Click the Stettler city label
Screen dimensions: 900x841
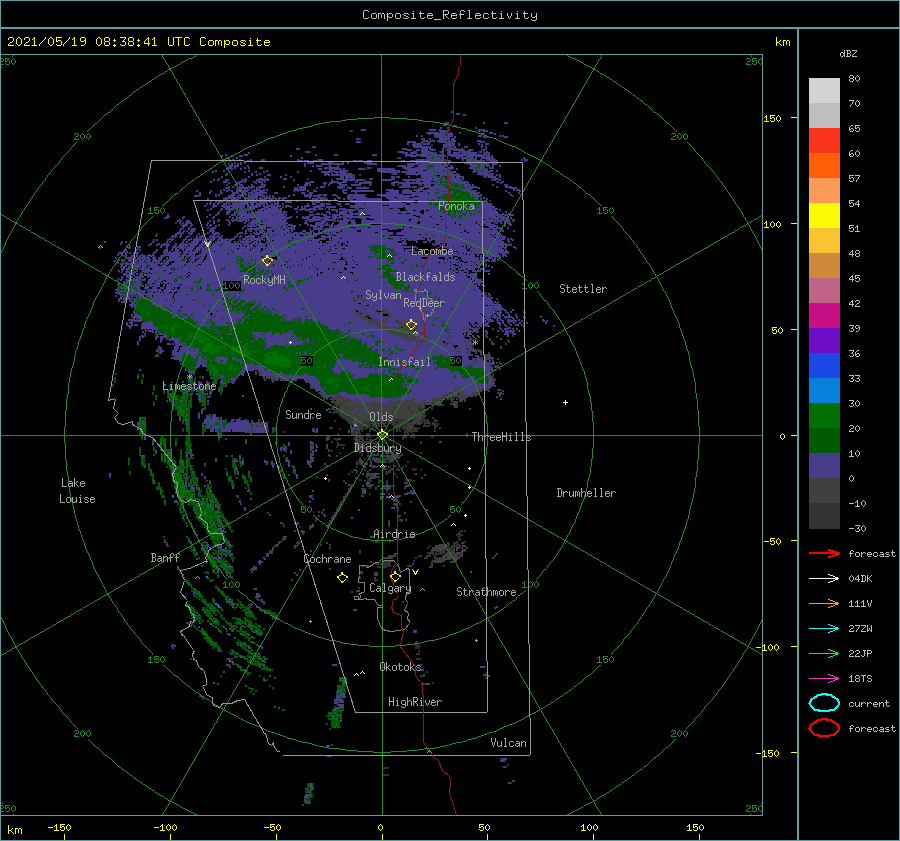pos(583,289)
